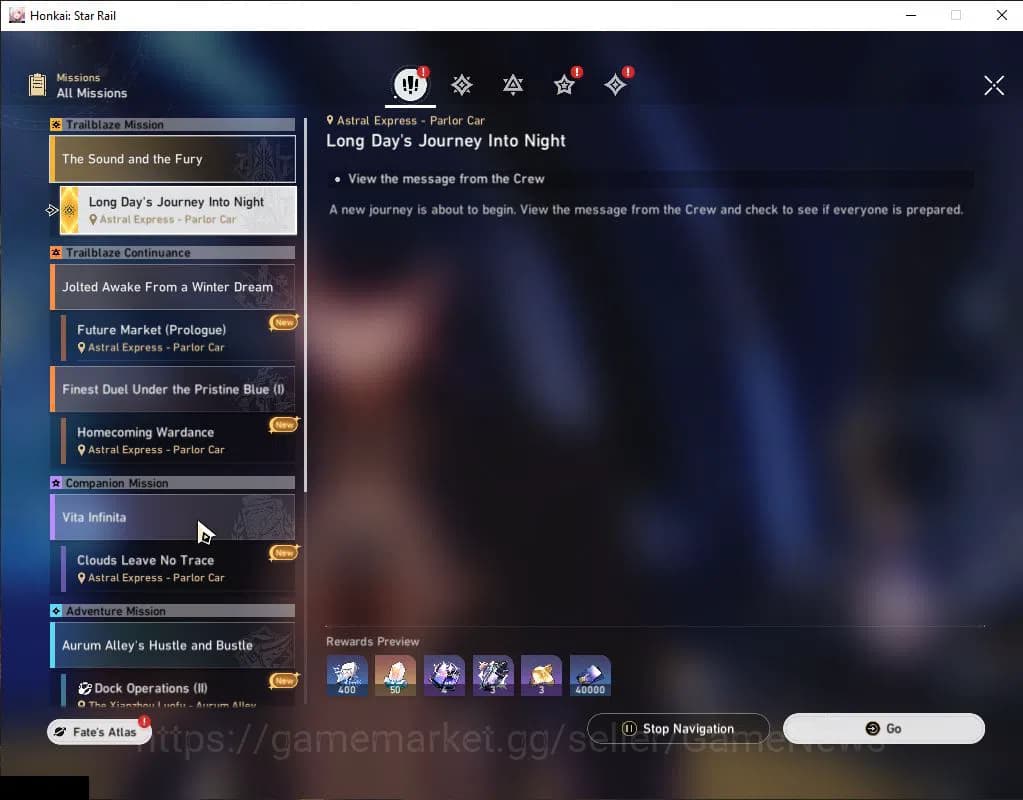Collapse The Sound and the Fury group
The width and height of the screenshot is (1023, 800).
[x=173, y=159]
